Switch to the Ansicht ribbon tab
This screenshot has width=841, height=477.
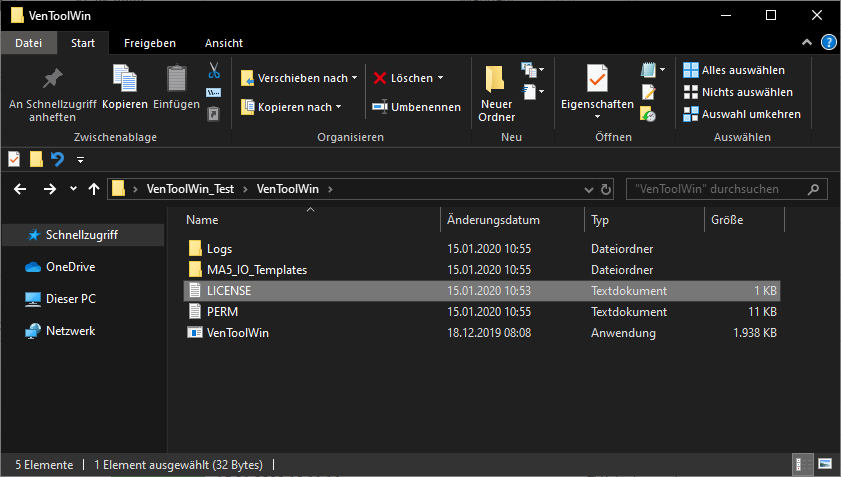[224, 43]
